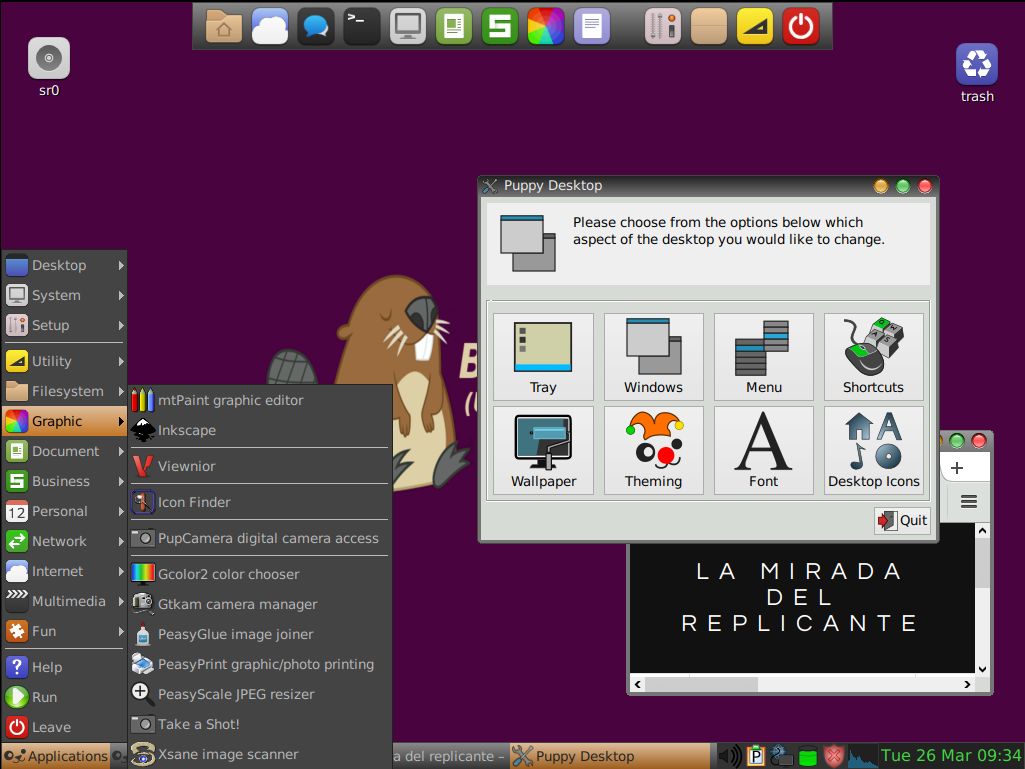Switch to the 'del replicante' taskbar entry

pos(450,756)
